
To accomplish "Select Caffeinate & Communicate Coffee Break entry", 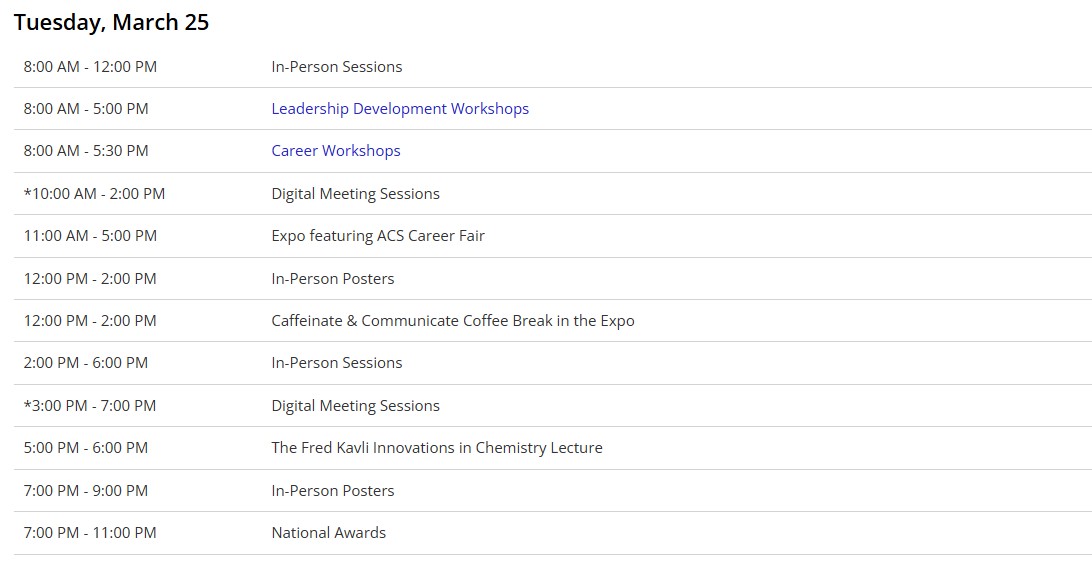I will 453,321.
